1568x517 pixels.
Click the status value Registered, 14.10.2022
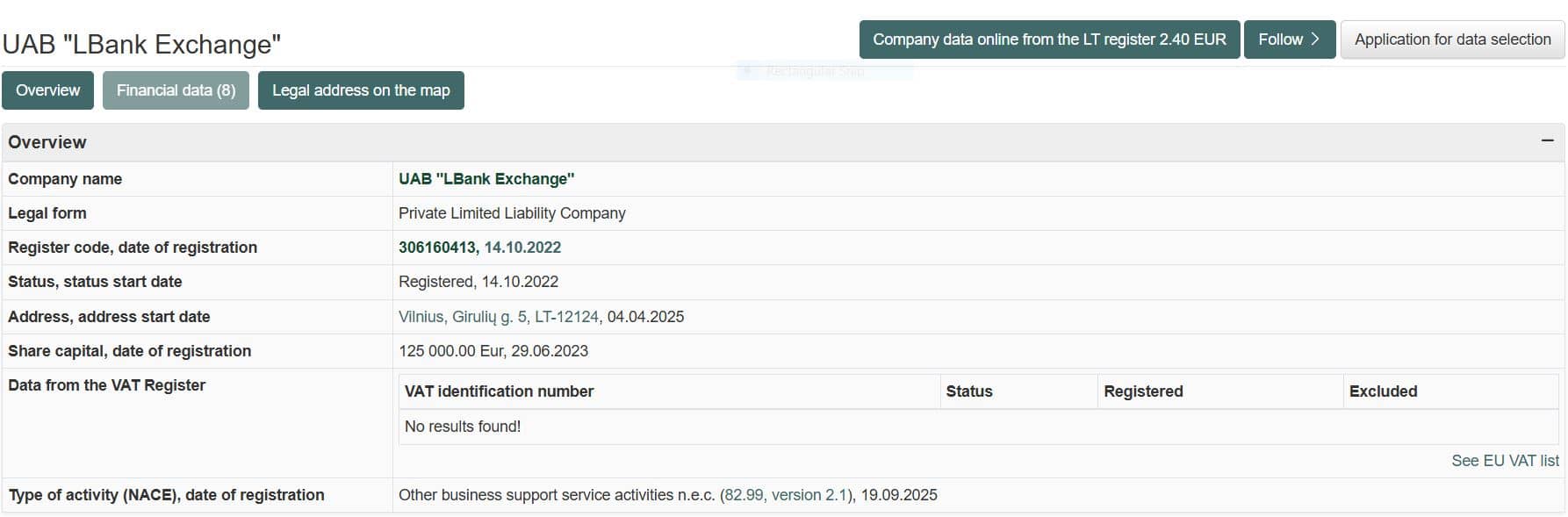(478, 282)
